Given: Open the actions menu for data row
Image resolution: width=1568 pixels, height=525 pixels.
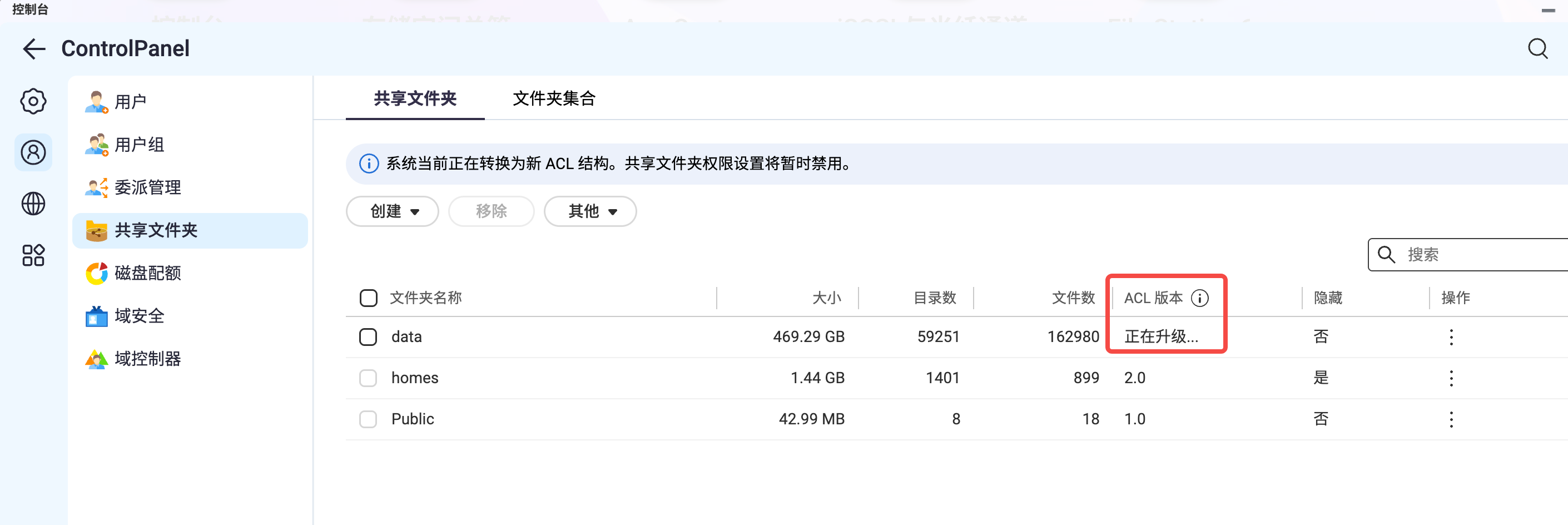Looking at the screenshot, I should tap(1451, 337).
